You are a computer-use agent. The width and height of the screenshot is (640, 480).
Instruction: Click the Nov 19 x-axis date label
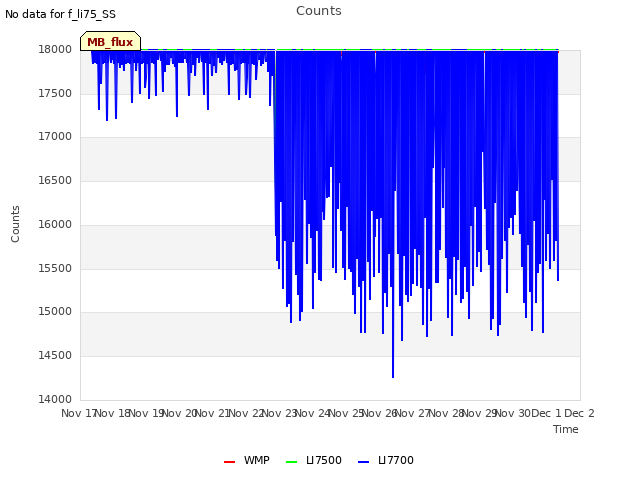(x=147, y=413)
